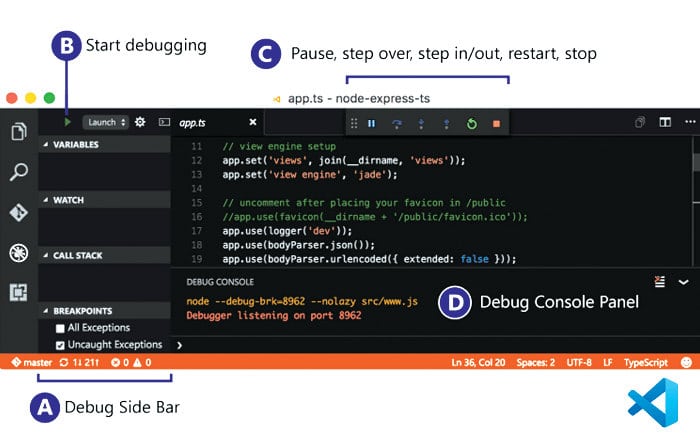Select the Launch configuration dropdown
The width and height of the screenshot is (700, 440).
tap(105, 122)
